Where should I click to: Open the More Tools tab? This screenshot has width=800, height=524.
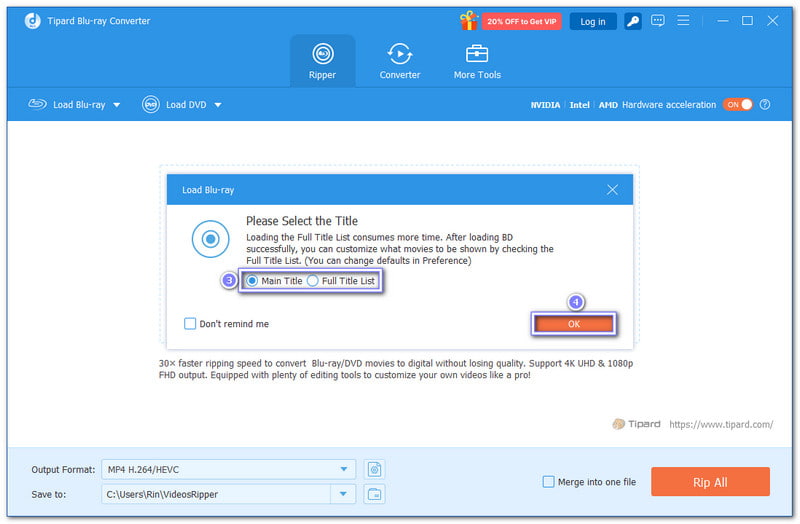477,60
